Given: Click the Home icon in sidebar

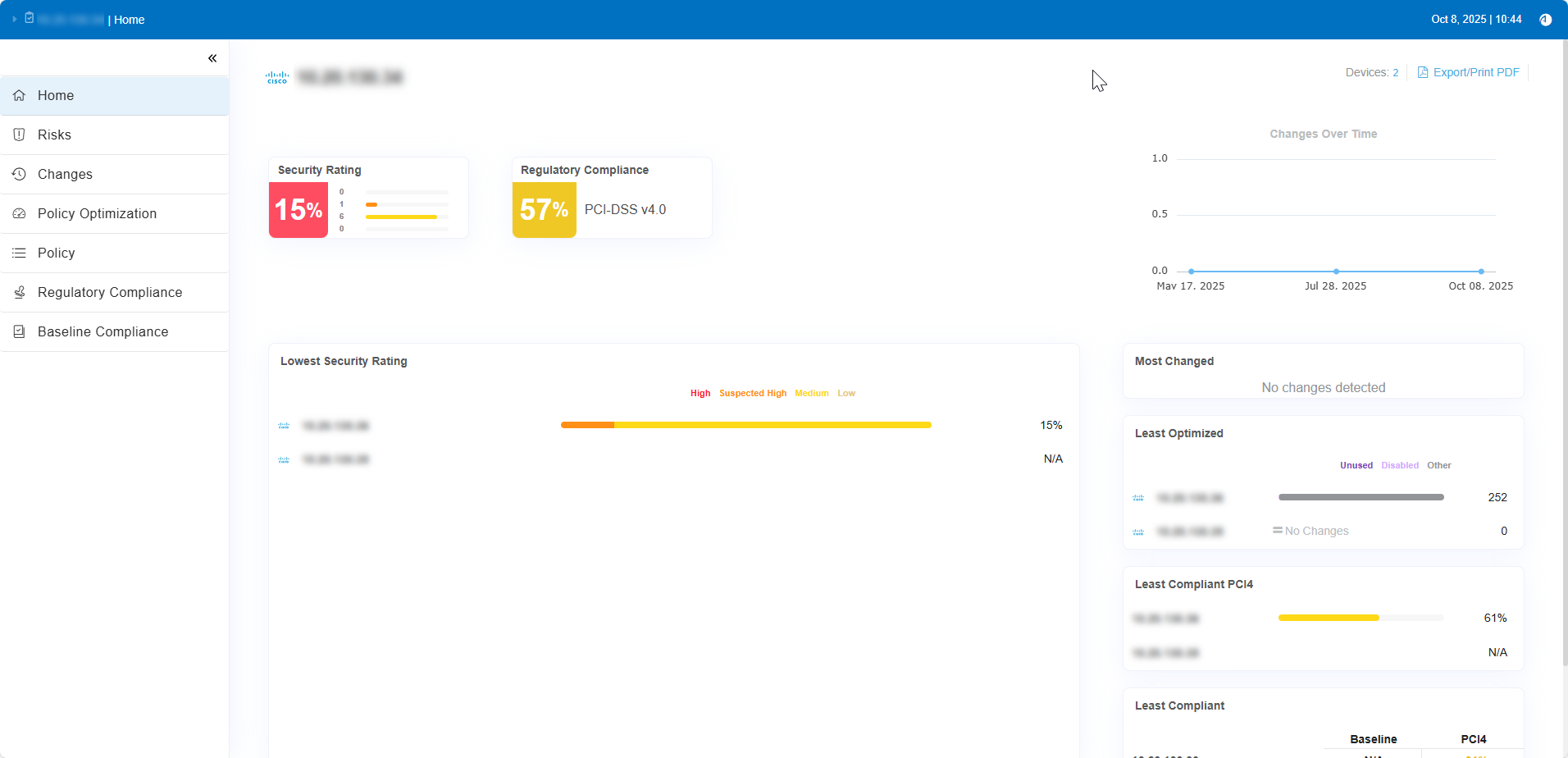Looking at the screenshot, I should [19, 95].
